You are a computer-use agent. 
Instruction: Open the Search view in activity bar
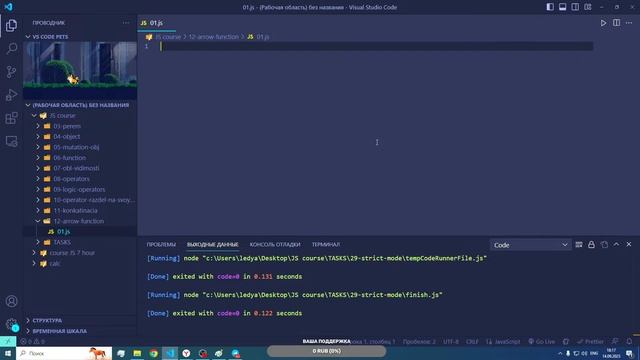pos(11,49)
